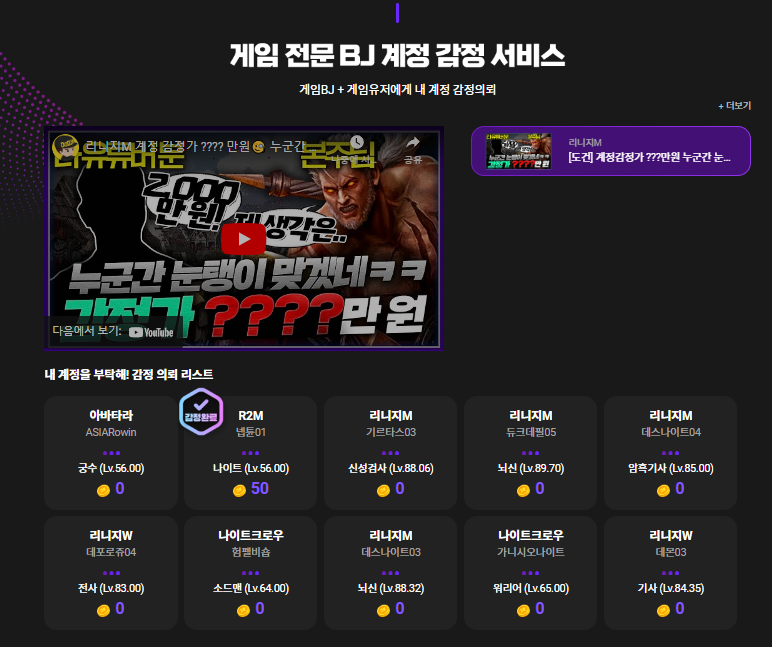Click the text 신성검사 (Lv.88.06)
This screenshot has width=772, height=647.
point(390,468)
